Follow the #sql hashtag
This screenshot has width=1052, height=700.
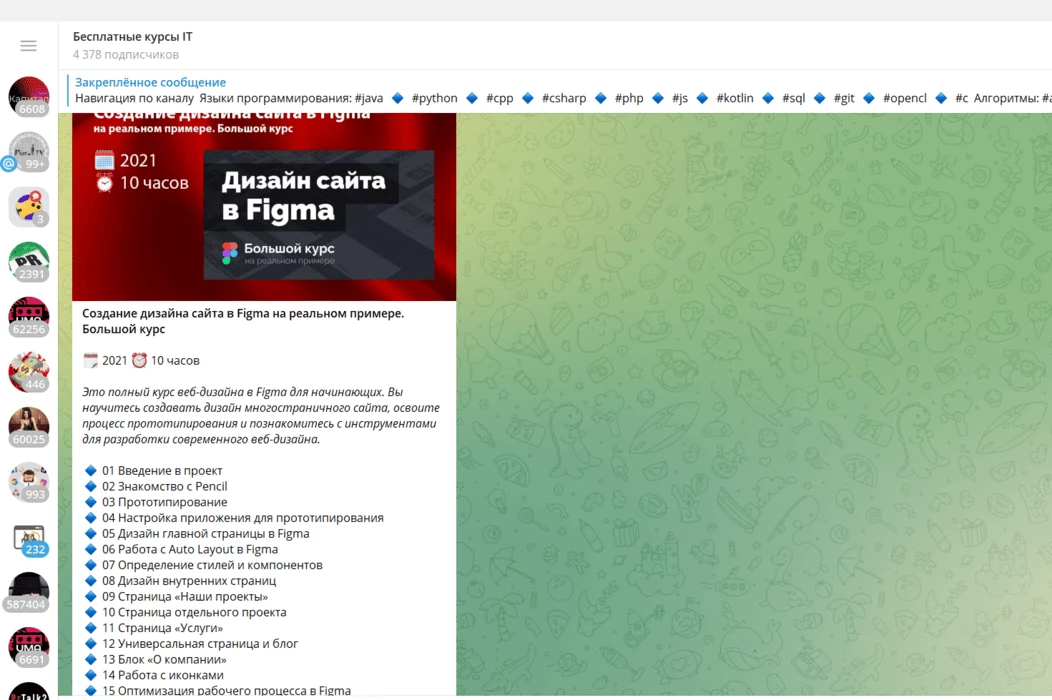coord(794,98)
